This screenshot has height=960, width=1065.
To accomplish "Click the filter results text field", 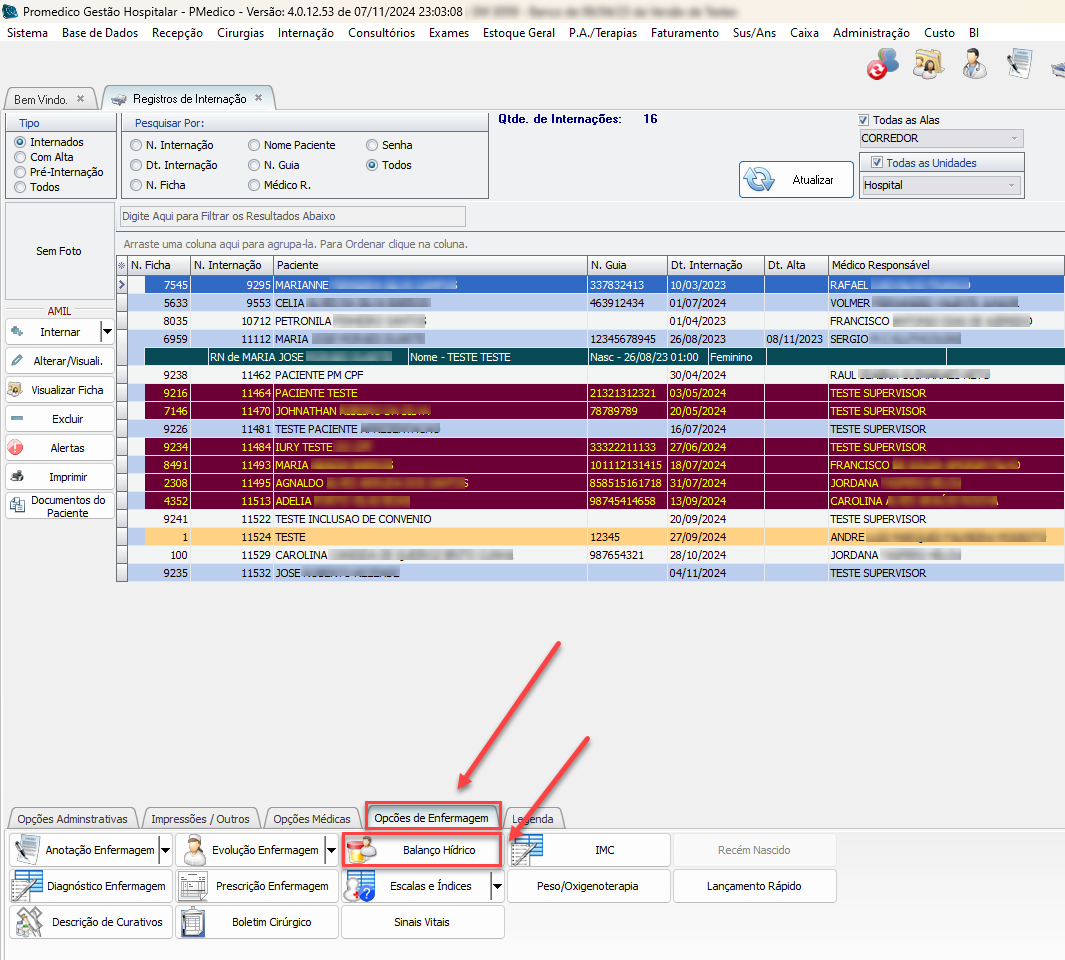I will pyautogui.click(x=292, y=216).
